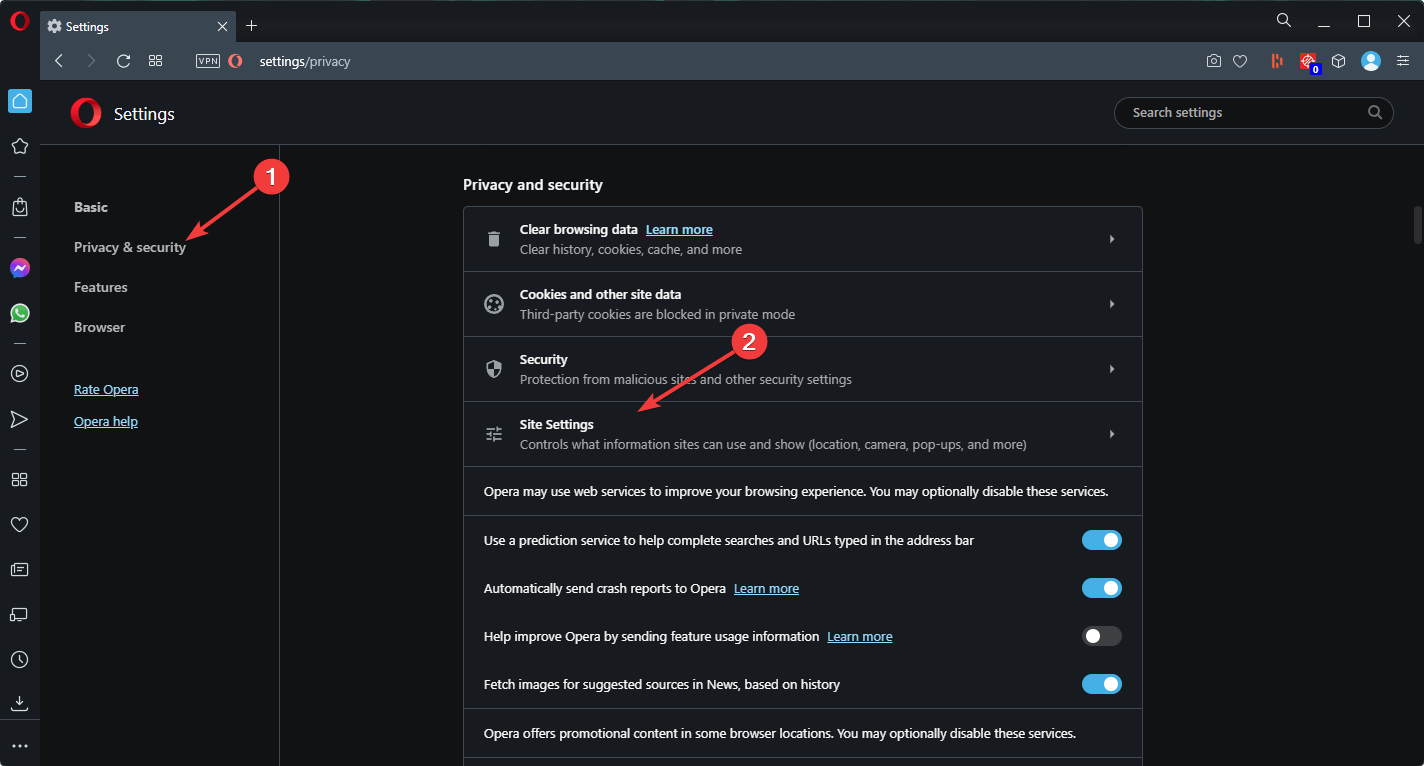The height and width of the screenshot is (766, 1424).
Task: Open the ad blocker extension with the 0 badge
Action: point(1309,63)
